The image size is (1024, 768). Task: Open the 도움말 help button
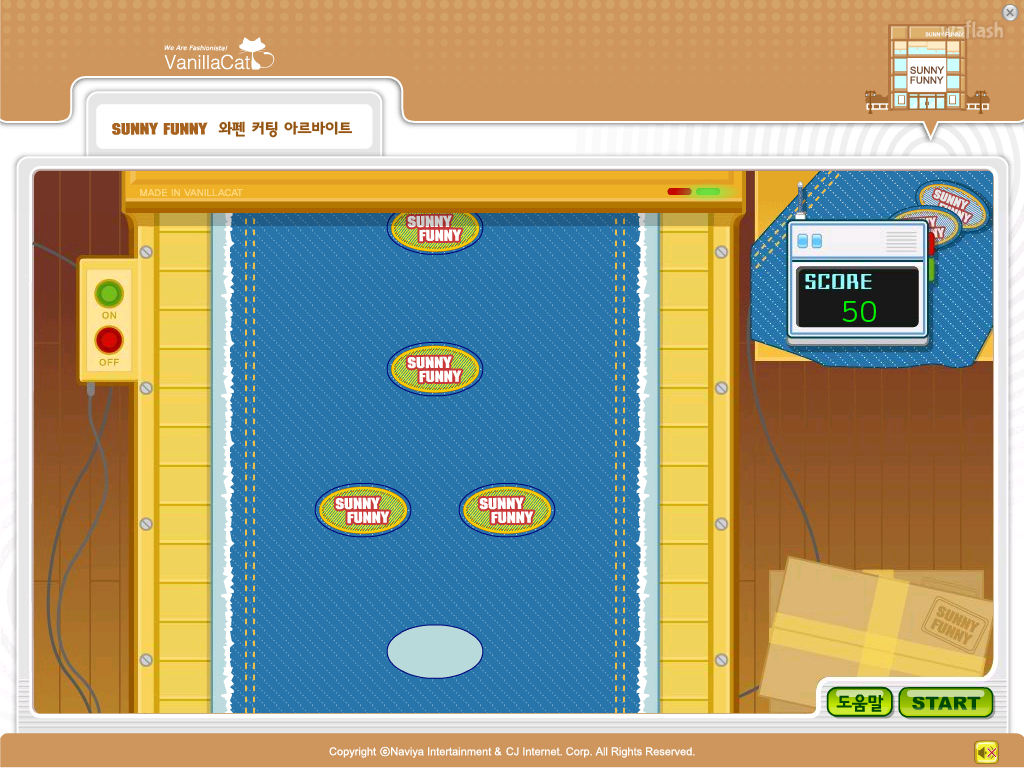[x=859, y=703]
